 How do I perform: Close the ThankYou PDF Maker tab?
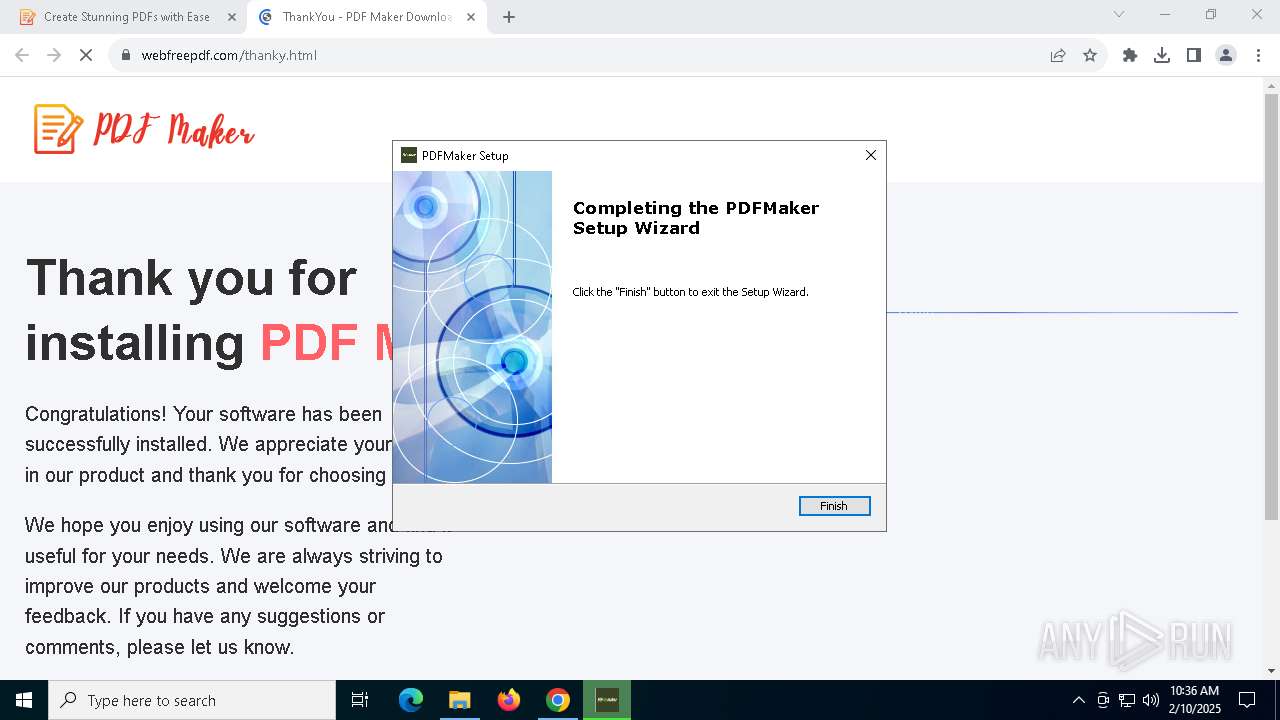pyautogui.click(x=471, y=17)
